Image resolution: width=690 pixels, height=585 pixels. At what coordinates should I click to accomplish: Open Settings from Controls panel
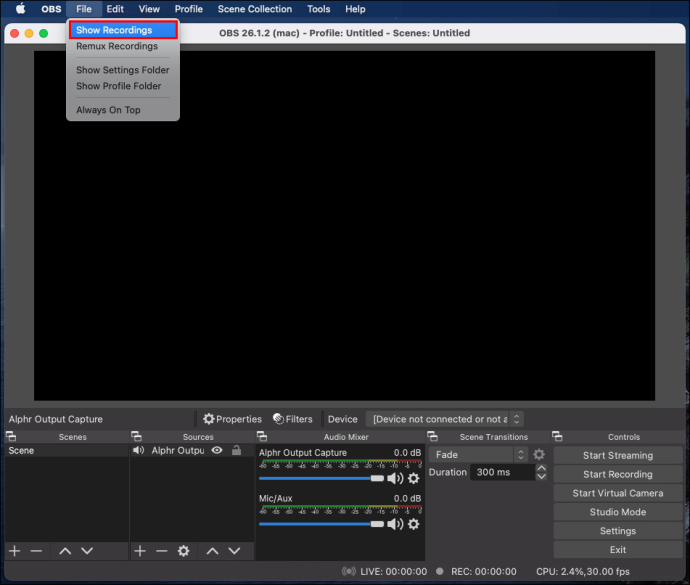pyautogui.click(x=618, y=531)
